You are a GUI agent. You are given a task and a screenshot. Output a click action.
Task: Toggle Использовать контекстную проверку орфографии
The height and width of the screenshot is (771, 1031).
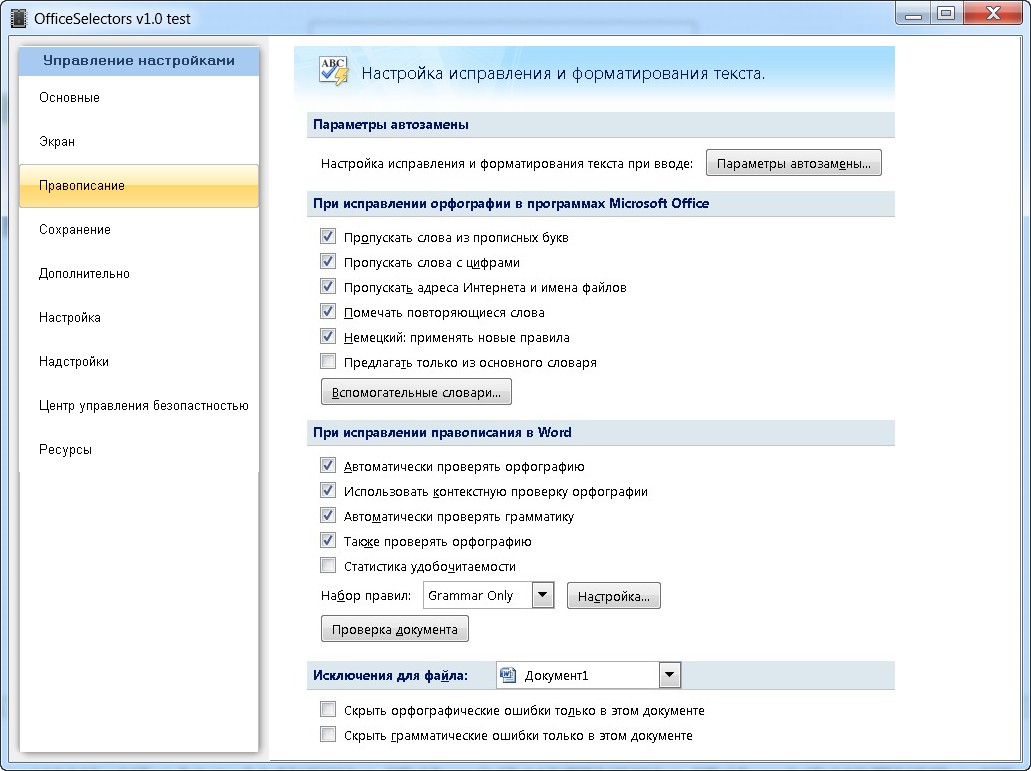tap(328, 490)
